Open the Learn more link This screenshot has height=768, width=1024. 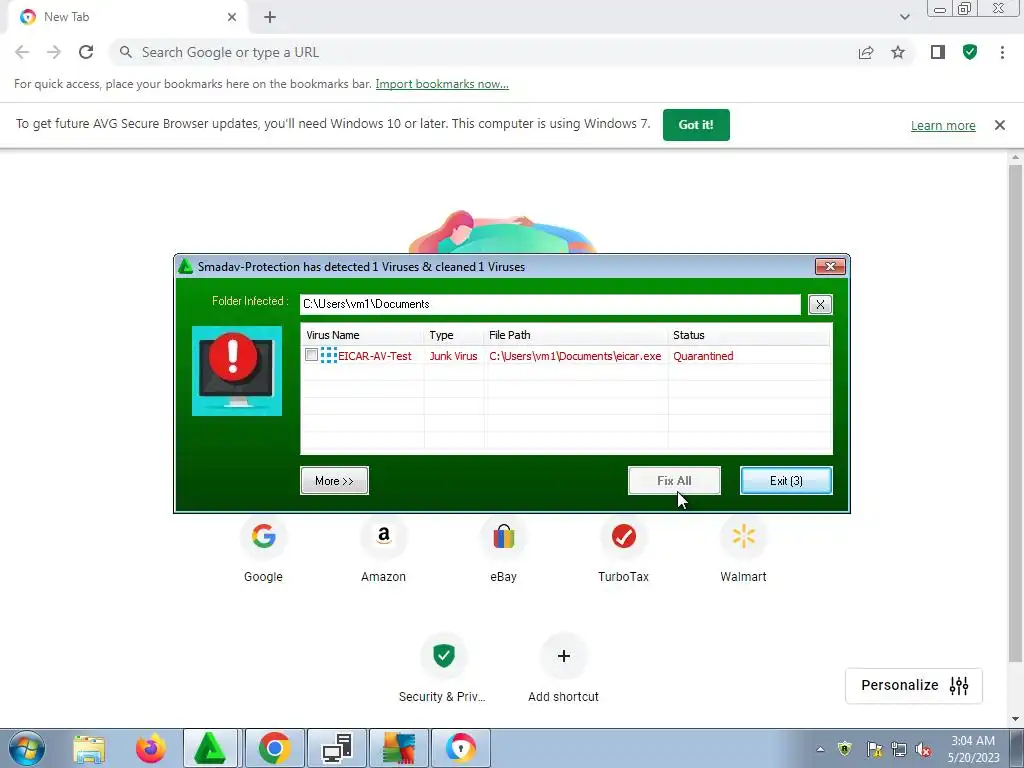pos(943,125)
